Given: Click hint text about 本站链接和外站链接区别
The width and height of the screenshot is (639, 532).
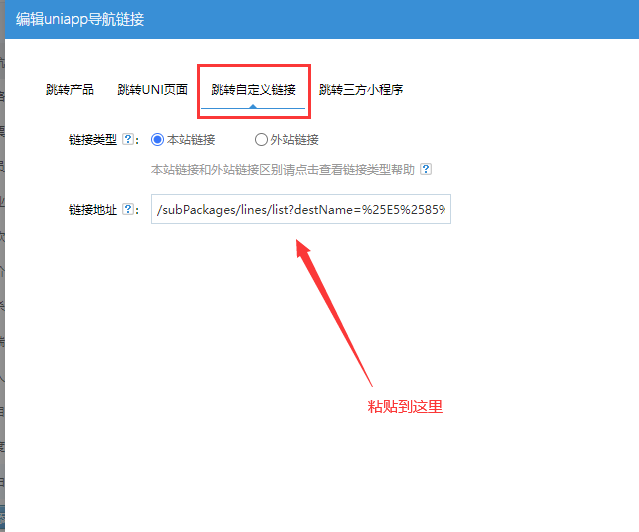Looking at the screenshot, I should click(x=282, y=170).
